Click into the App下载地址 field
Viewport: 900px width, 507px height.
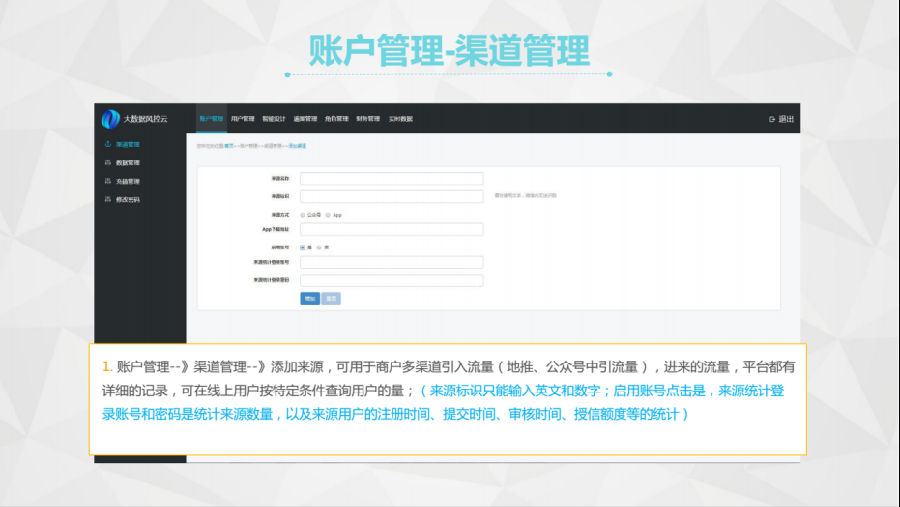(391, 229)
